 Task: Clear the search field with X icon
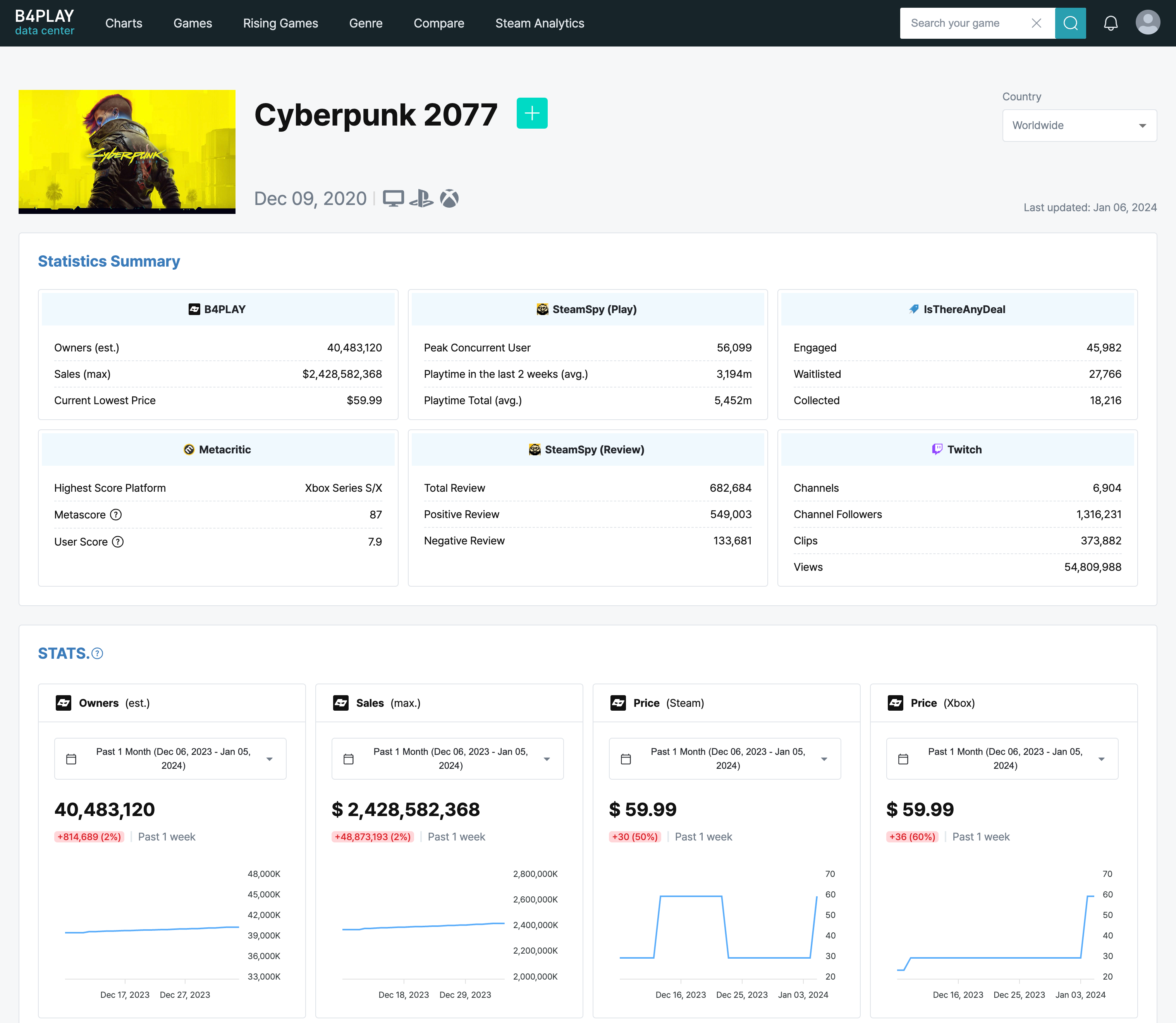[x=1036, y=23]
